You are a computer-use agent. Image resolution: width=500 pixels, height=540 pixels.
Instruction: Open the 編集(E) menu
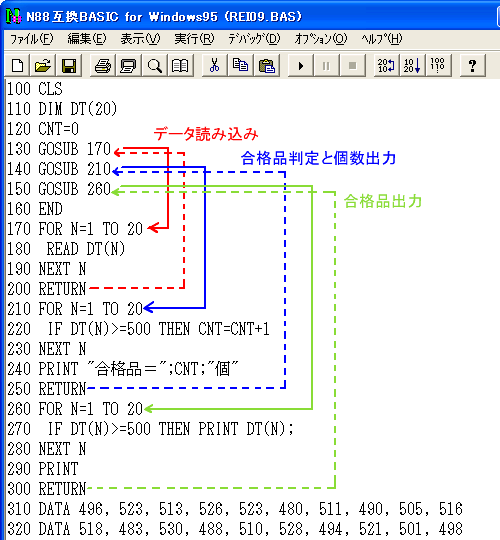click(87, 39)
